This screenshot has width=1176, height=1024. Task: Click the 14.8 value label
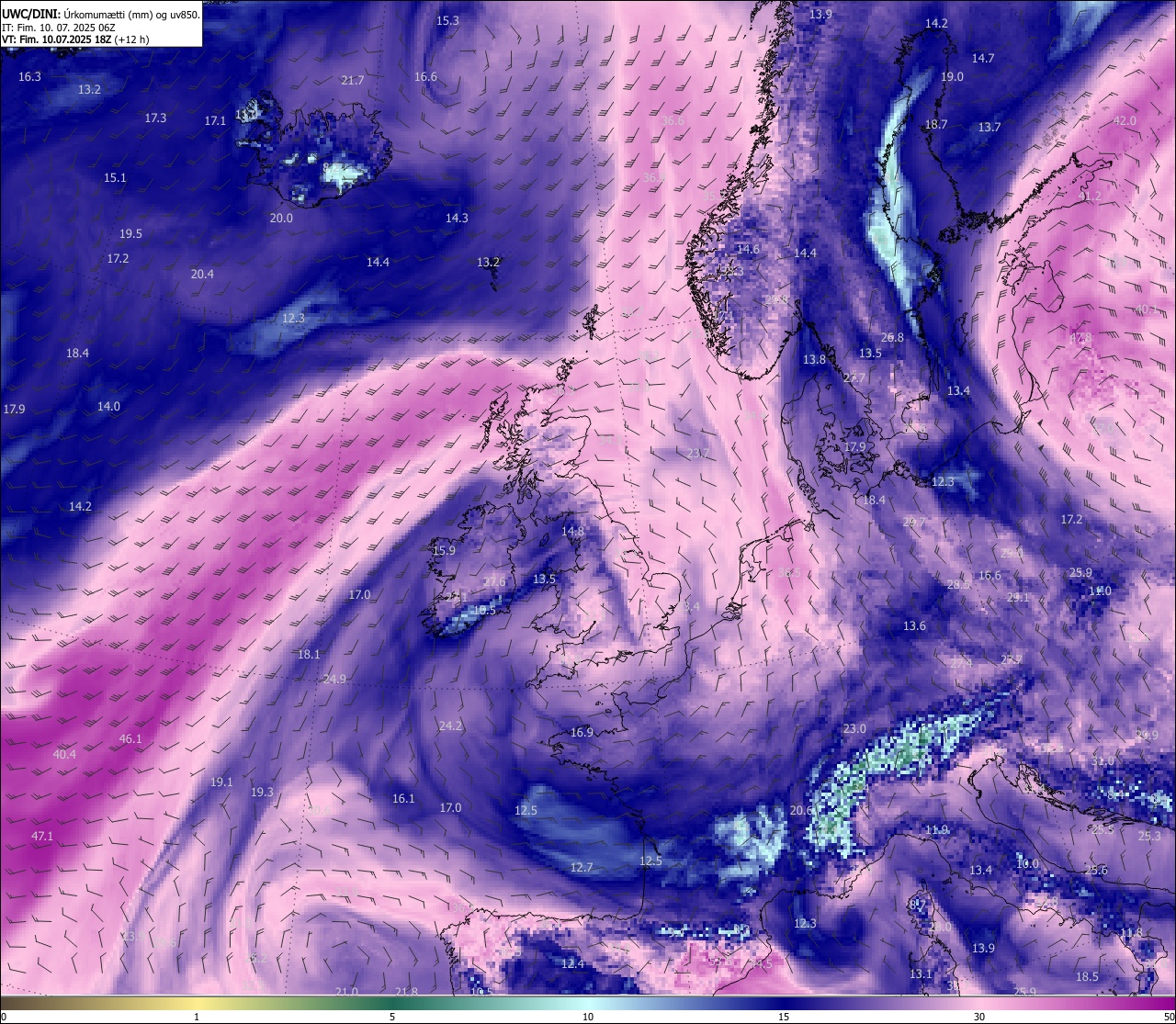573,532
